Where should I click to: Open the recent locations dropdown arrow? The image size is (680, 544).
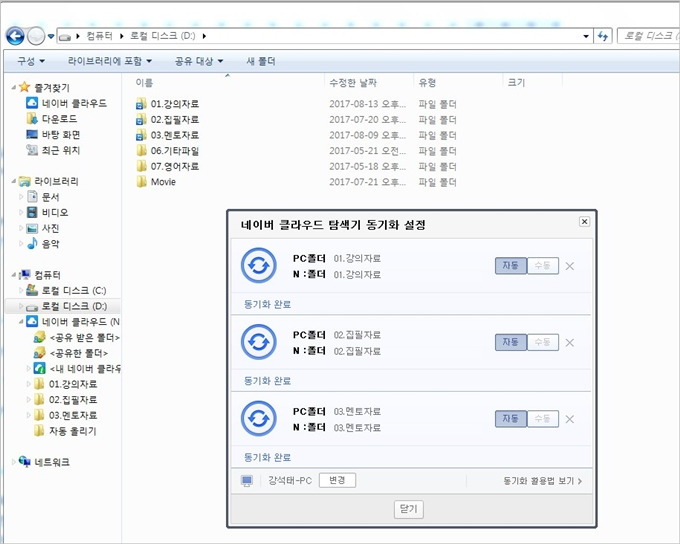pyautogui.click(x=51, y=36)
